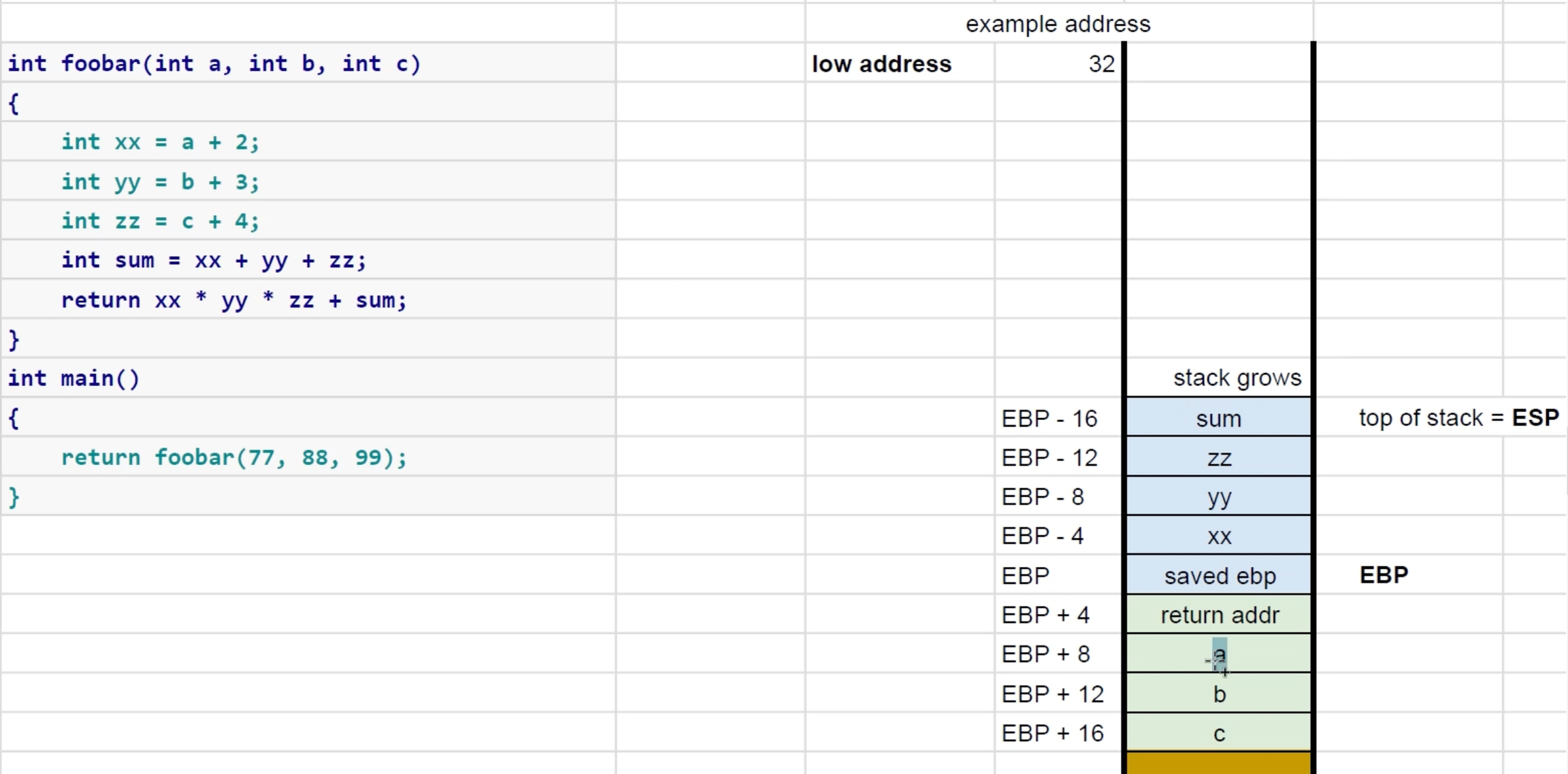This screenshot has height=774, width=1568.
Task: Click the 'return foobar(77, 88, 99);' cell
Action: click(x=308, y=457)
